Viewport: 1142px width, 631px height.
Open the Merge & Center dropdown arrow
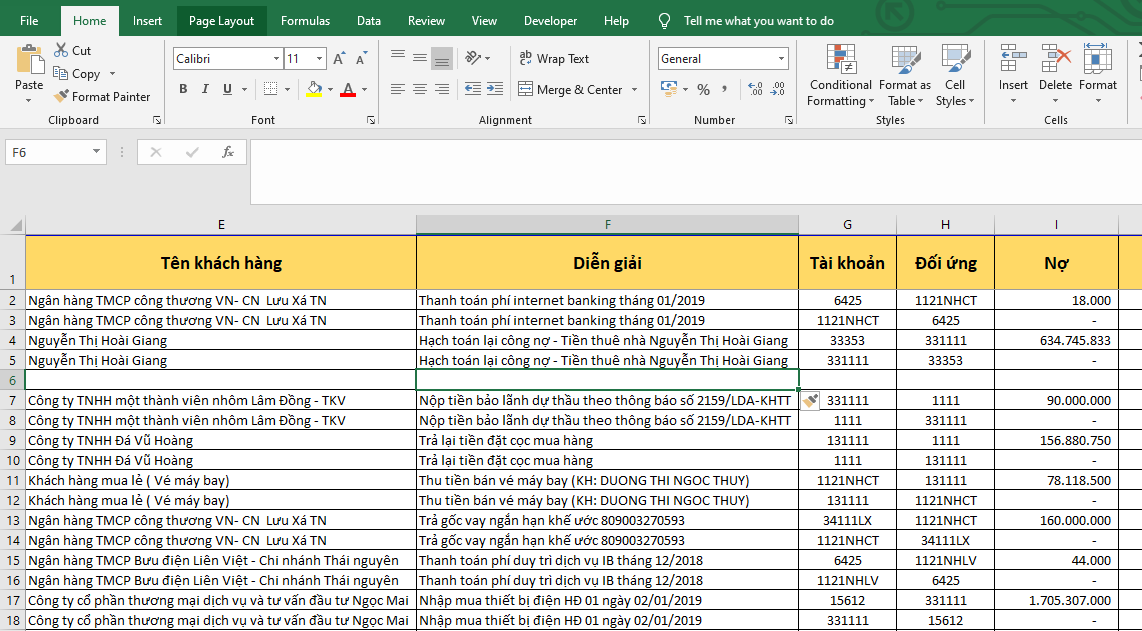tap(633, 90)
